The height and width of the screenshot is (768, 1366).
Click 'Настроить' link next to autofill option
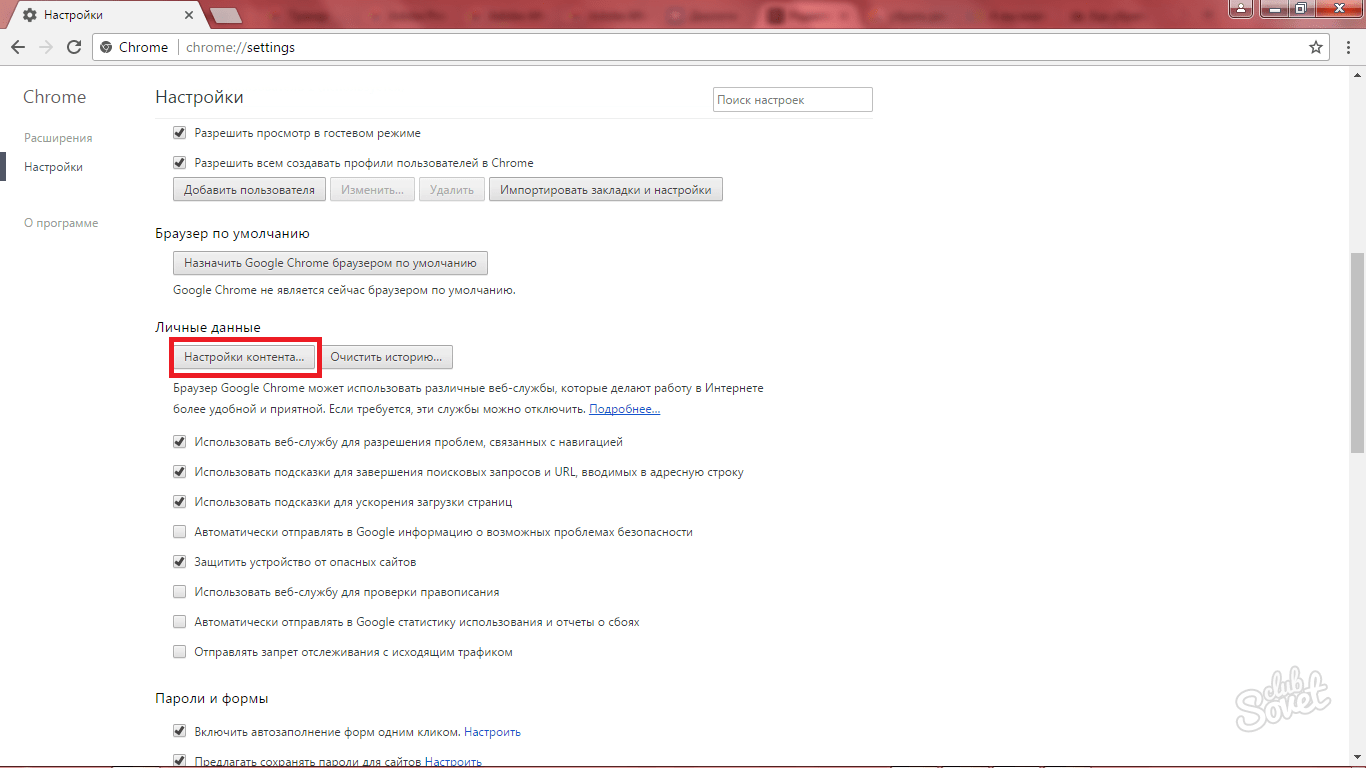pos(492,732)
